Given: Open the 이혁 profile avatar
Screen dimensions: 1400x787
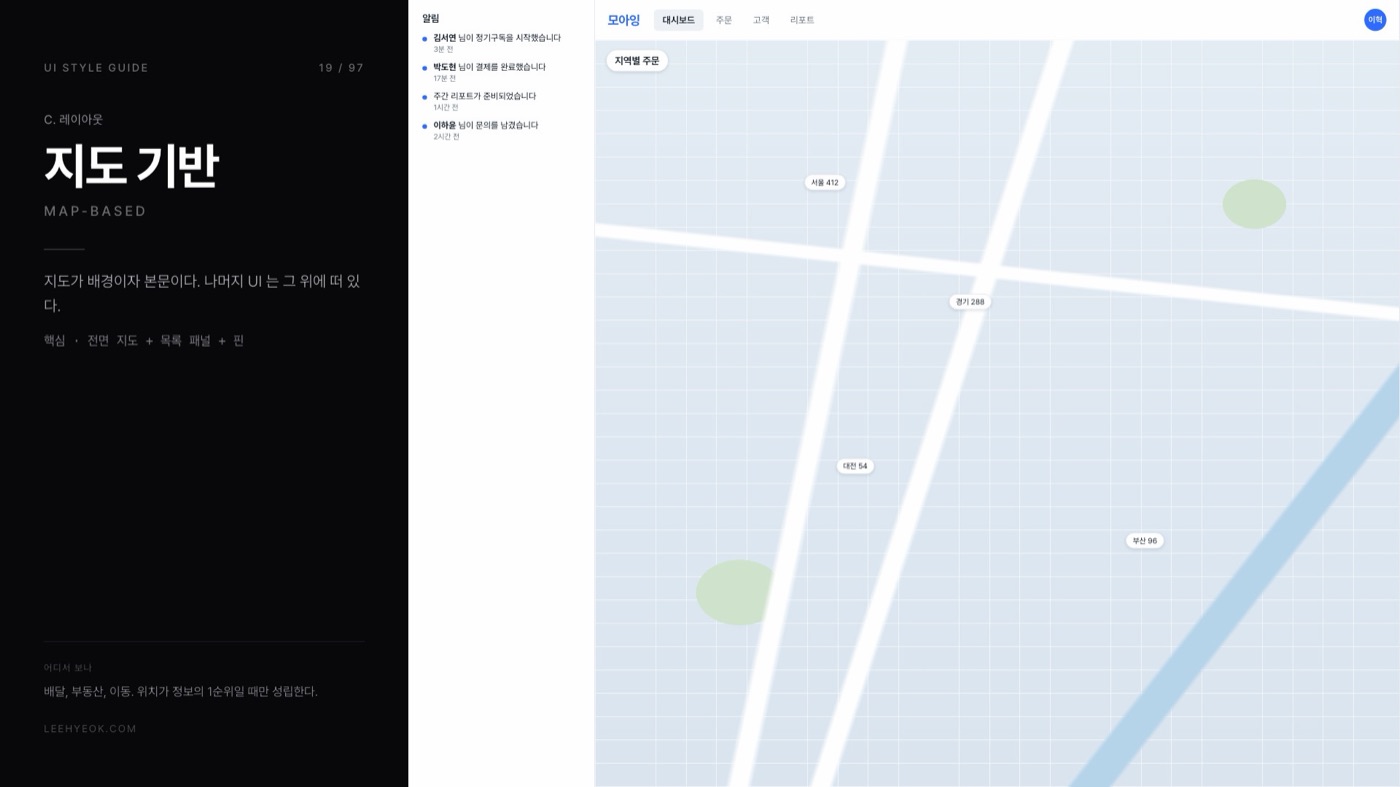Looking at the screenshot, I should tap(1375, 20).
